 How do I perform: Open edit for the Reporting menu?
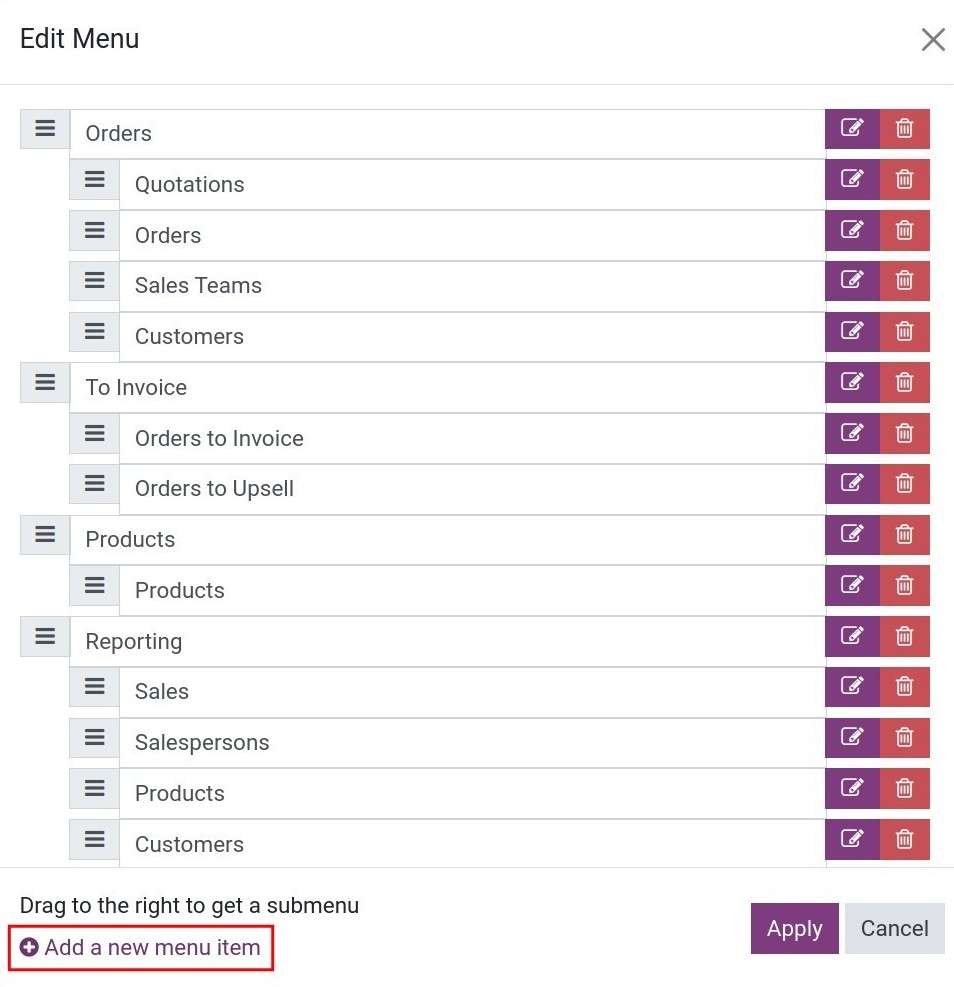pos(852,636)
